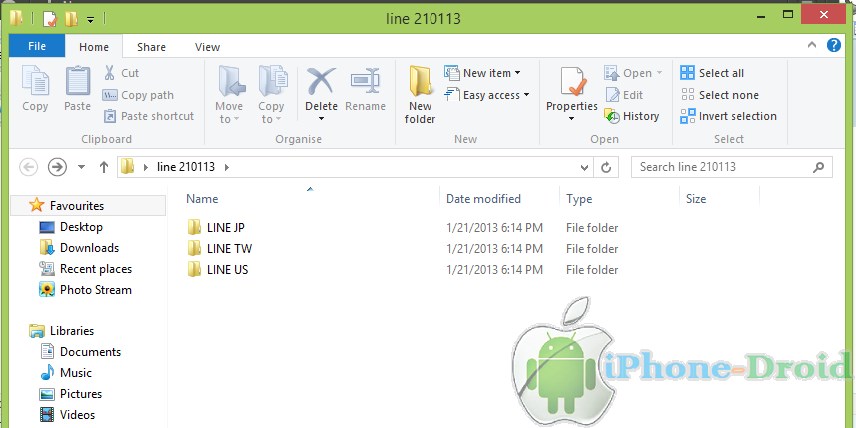Open the address bar history dropdown
This screenshot has height=428, width=856.
[x=585, y=168]
